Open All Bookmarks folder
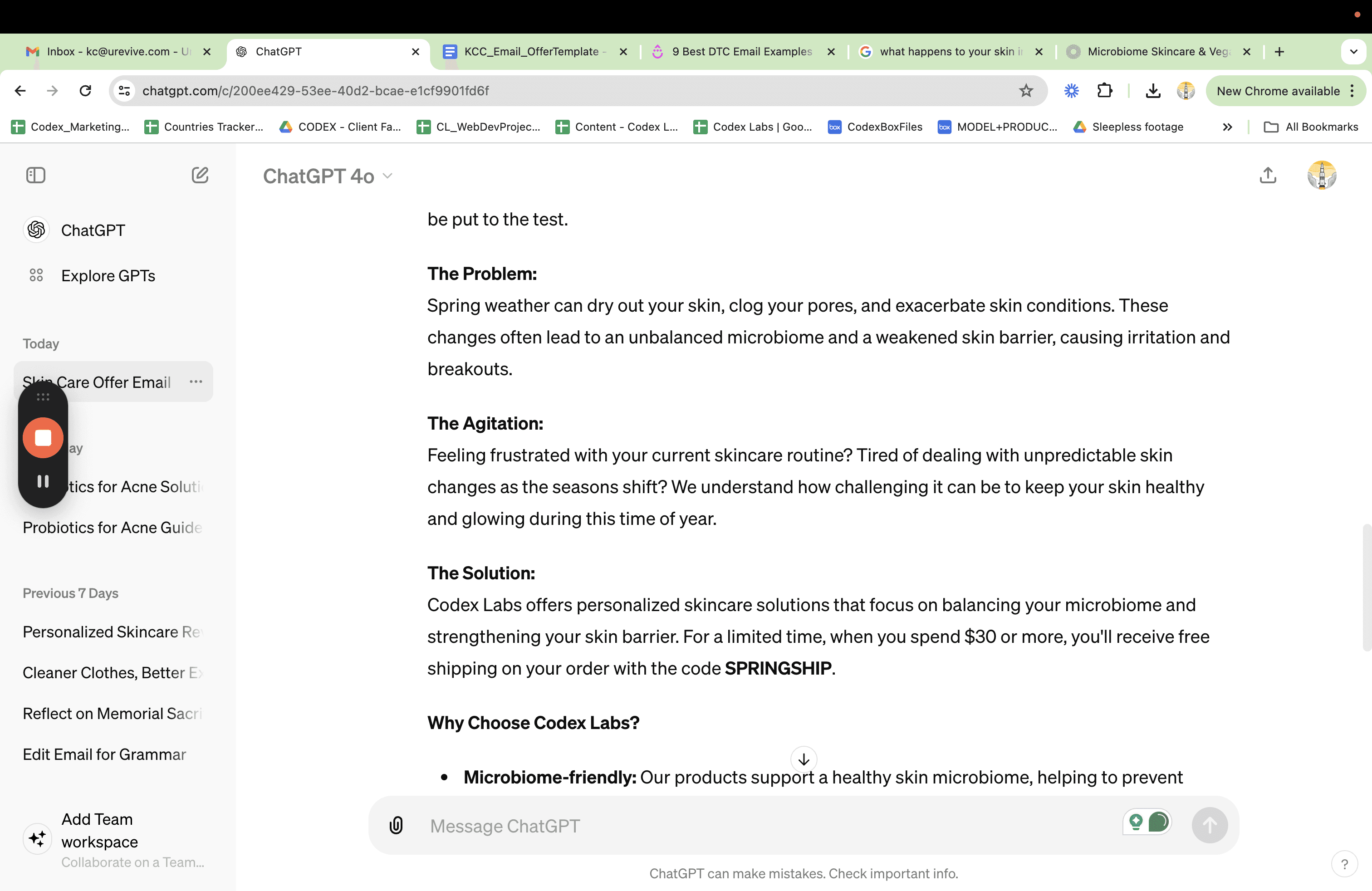The width and height of the screenshot is (1372, 891). 1310,127
